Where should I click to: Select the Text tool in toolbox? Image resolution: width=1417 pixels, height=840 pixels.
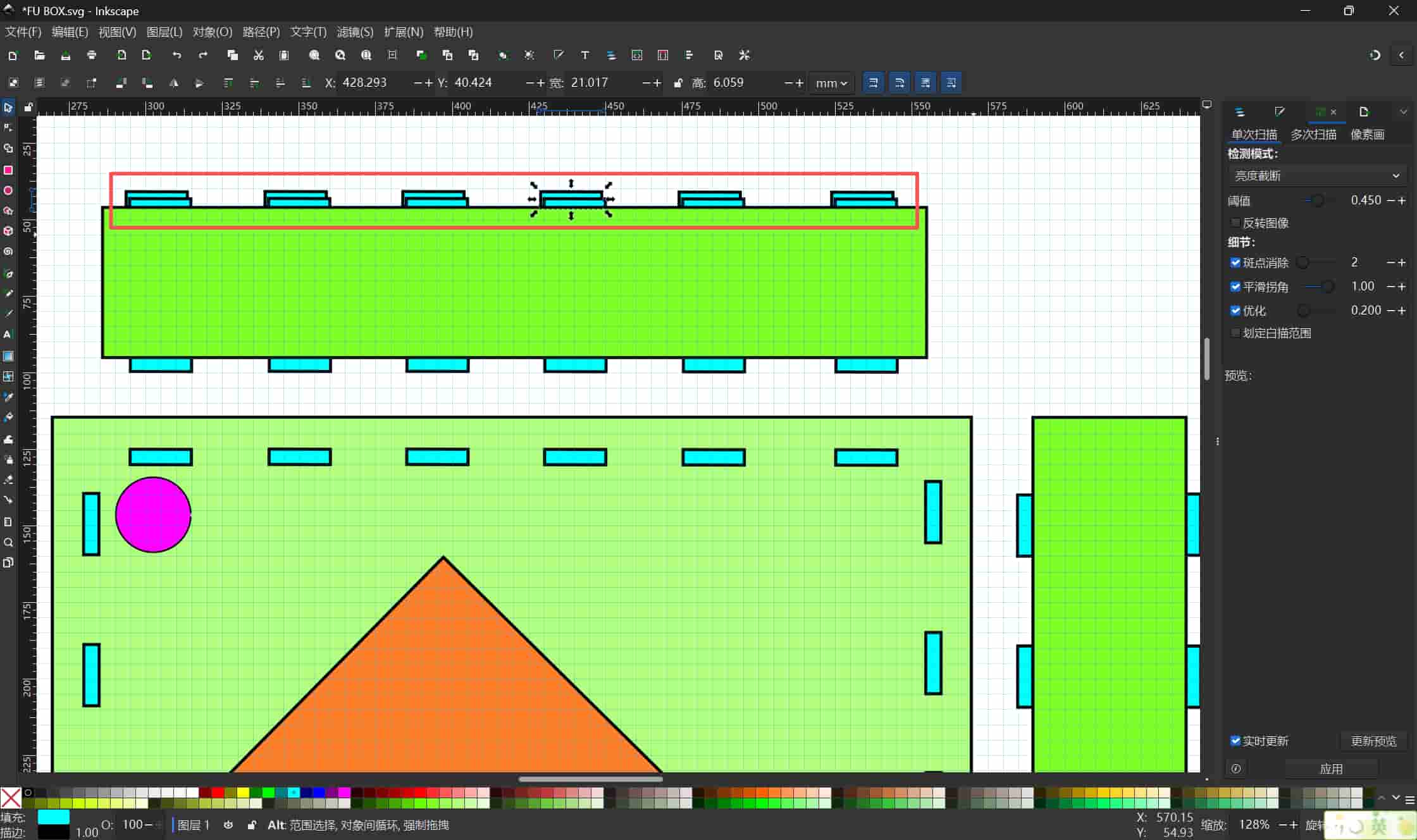tap(8, 334)
